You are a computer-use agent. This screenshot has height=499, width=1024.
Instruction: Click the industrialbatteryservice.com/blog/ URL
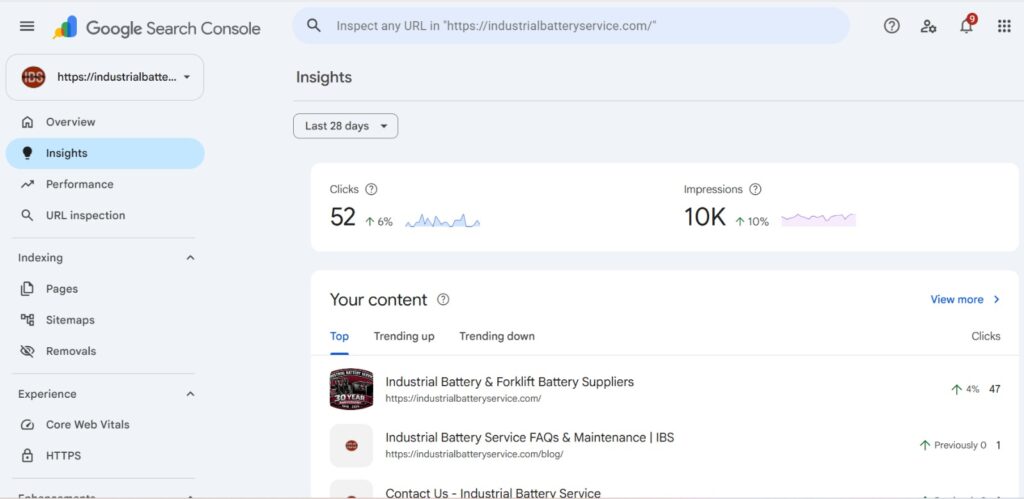pos(474,454)
